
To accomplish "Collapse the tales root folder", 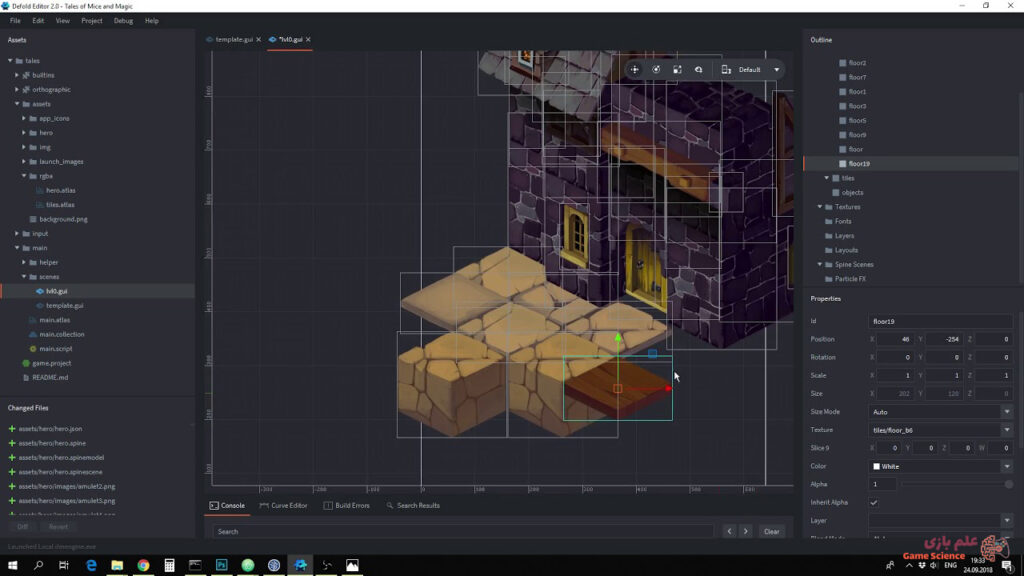I will coord(10,61).
